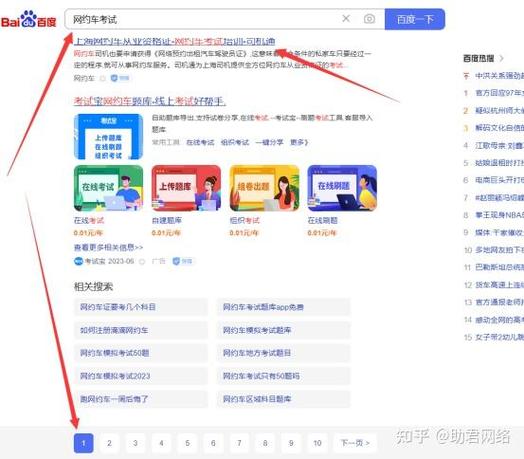The height and width of the screenshot is (459, 524).
Task: Select the 在线考试 green card image
Action: (108, 188)
